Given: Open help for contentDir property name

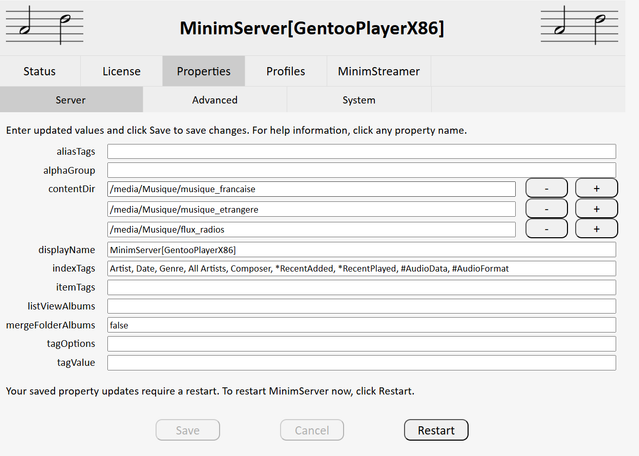Looking at the screenshot, I should (72, 188).
